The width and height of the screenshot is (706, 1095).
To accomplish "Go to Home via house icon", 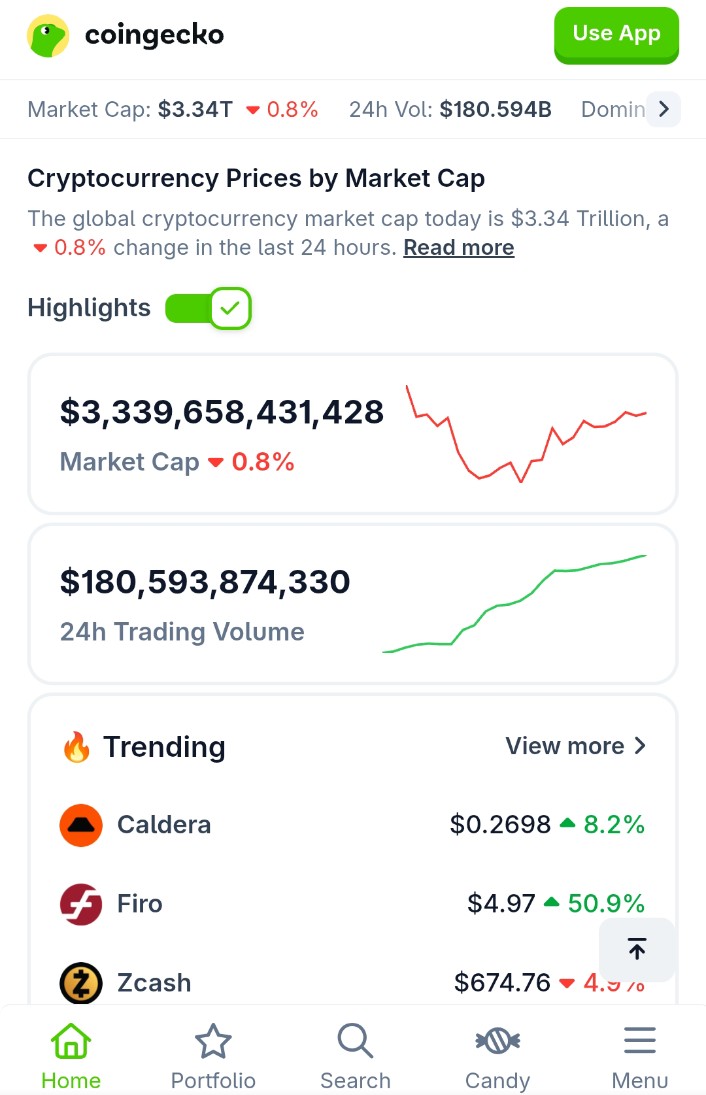I will click(x=70, y=1043).
